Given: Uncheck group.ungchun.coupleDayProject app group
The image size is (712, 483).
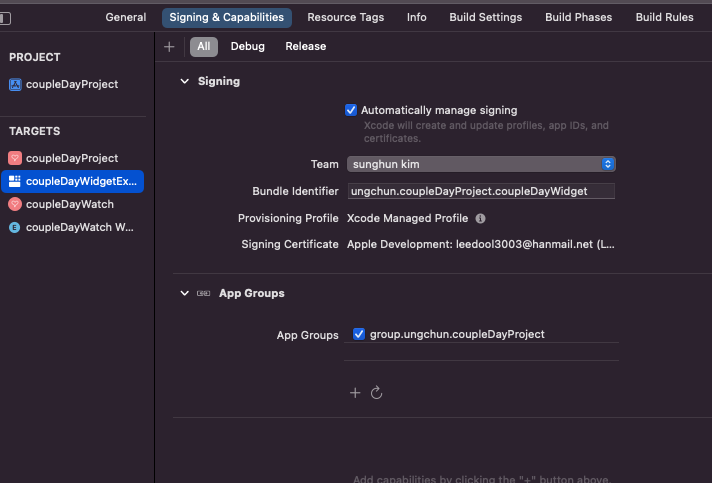Looking at the screenshot, I should pyautogui.click(x=359, y=334).
